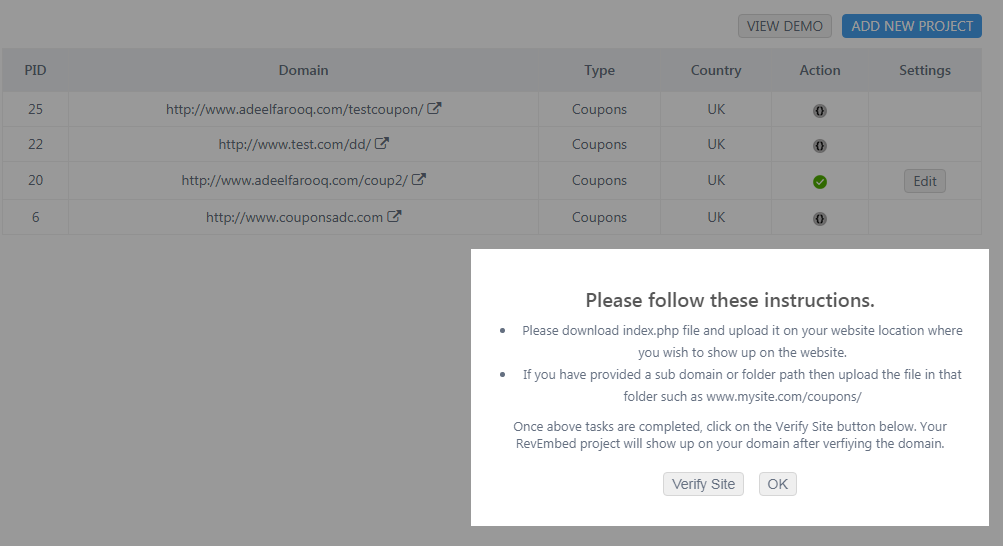Click the green verified checkmark for PID 20
1003x546 pixels.
820,181
